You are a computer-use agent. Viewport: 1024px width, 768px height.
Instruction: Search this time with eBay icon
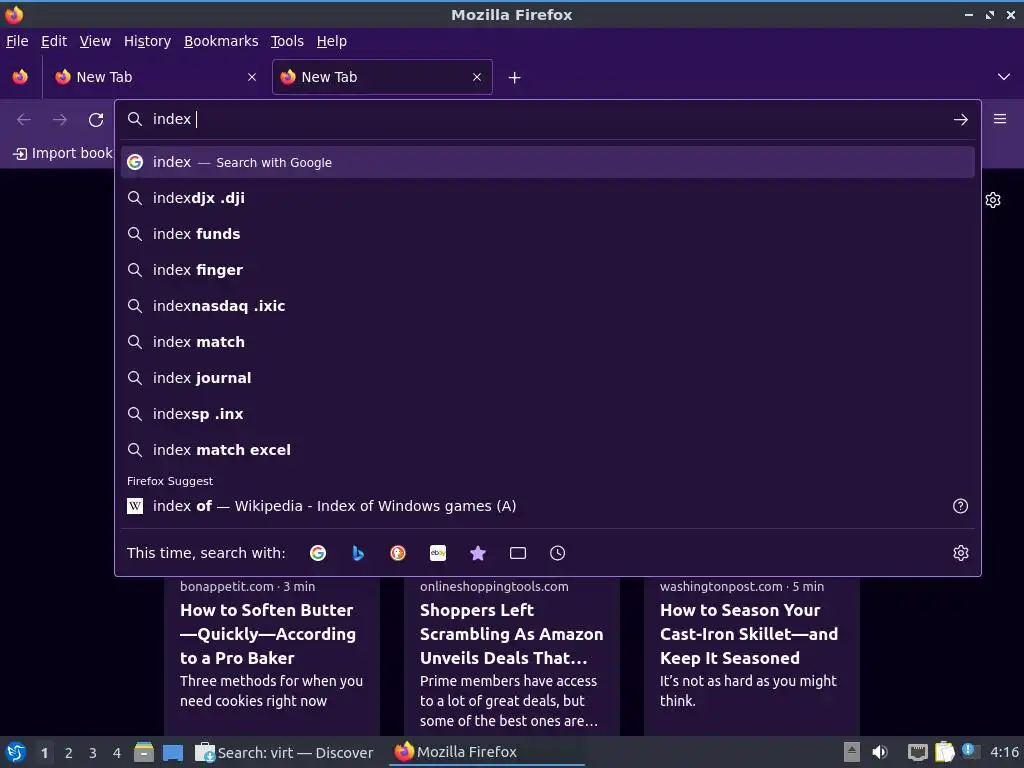coord(438,553)
